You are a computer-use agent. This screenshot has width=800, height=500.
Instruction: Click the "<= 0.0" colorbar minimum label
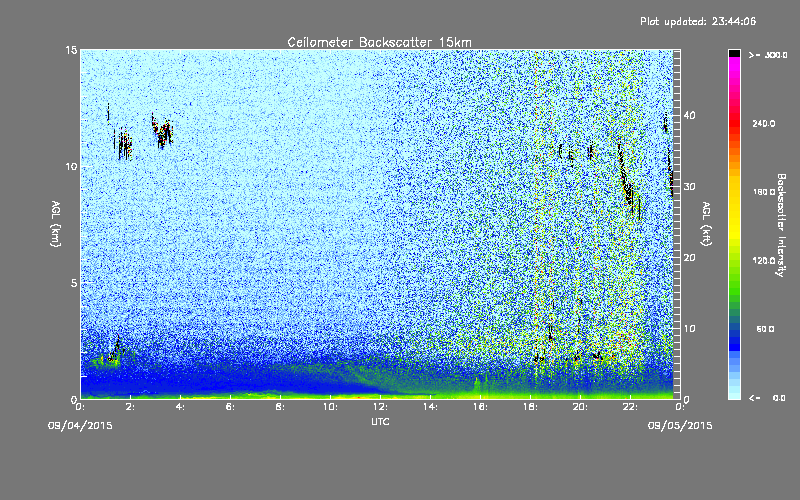pos(767,397)
